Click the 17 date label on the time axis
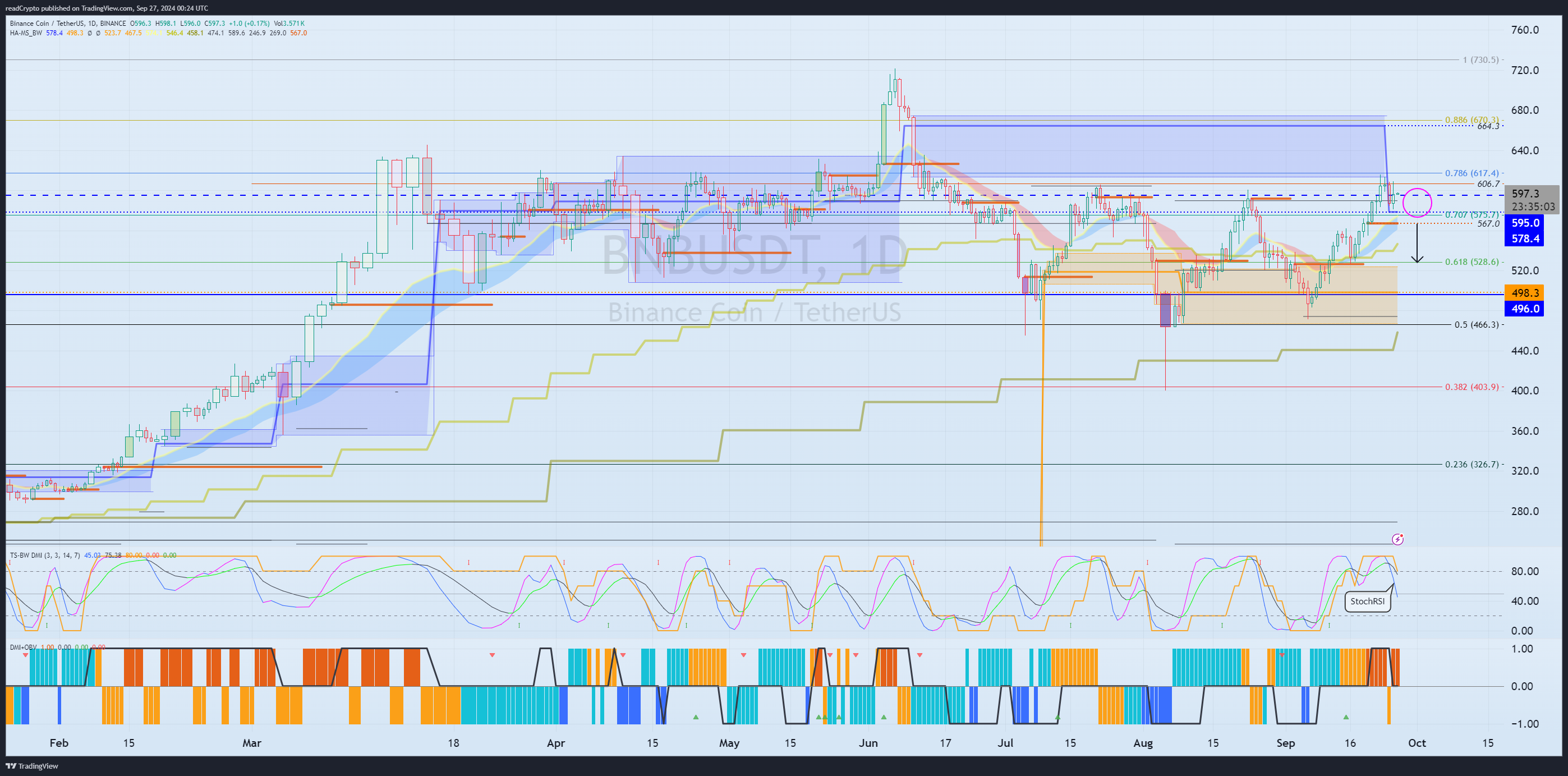The width and height of the screenshot is (1568, 776). click(x=945, y=743)
